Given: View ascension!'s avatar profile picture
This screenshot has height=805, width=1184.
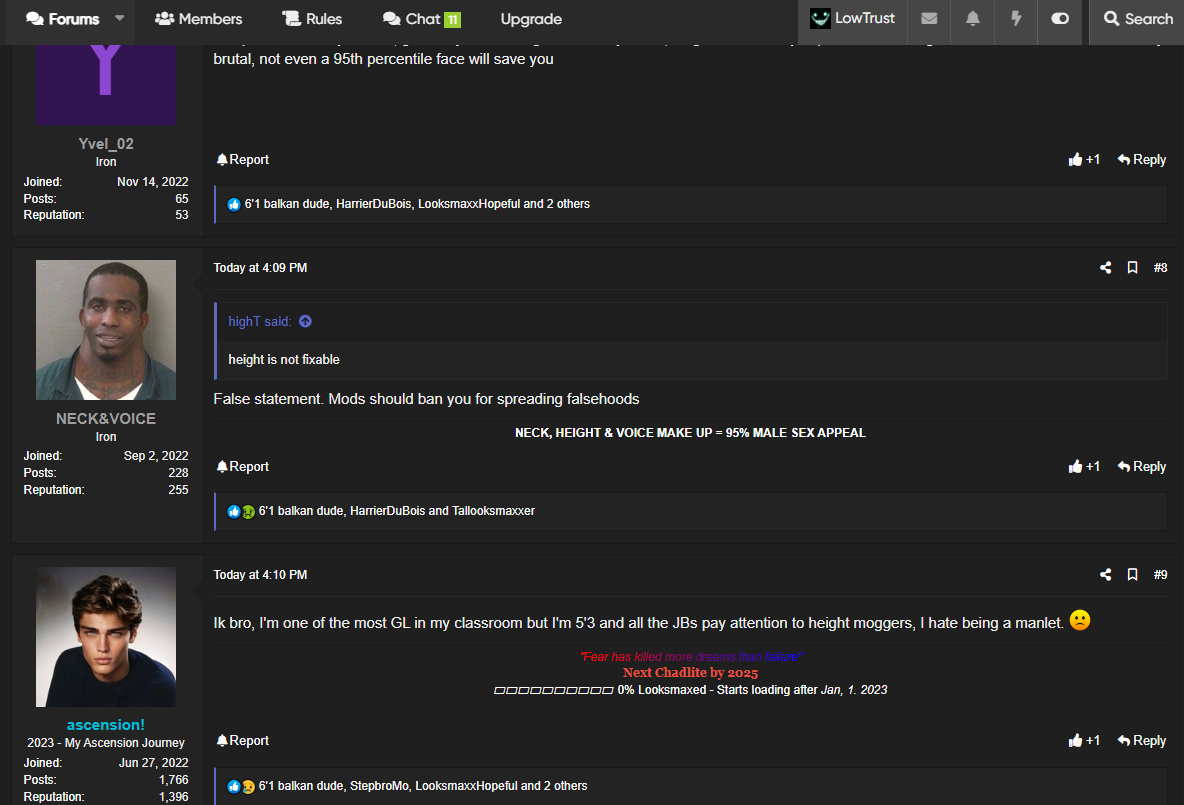Looking at the screenshot, I should (106, 637).
